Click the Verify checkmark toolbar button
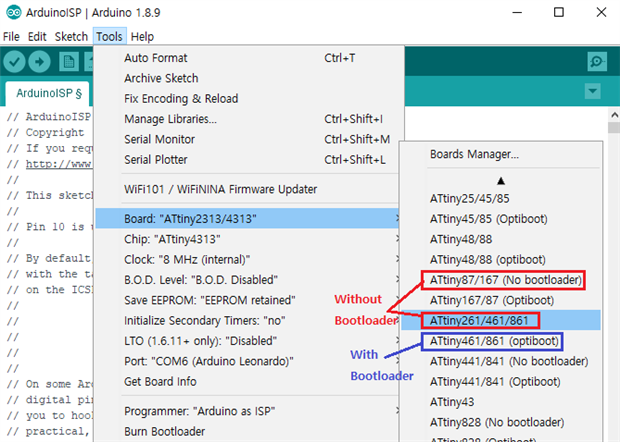 point(14,62)
